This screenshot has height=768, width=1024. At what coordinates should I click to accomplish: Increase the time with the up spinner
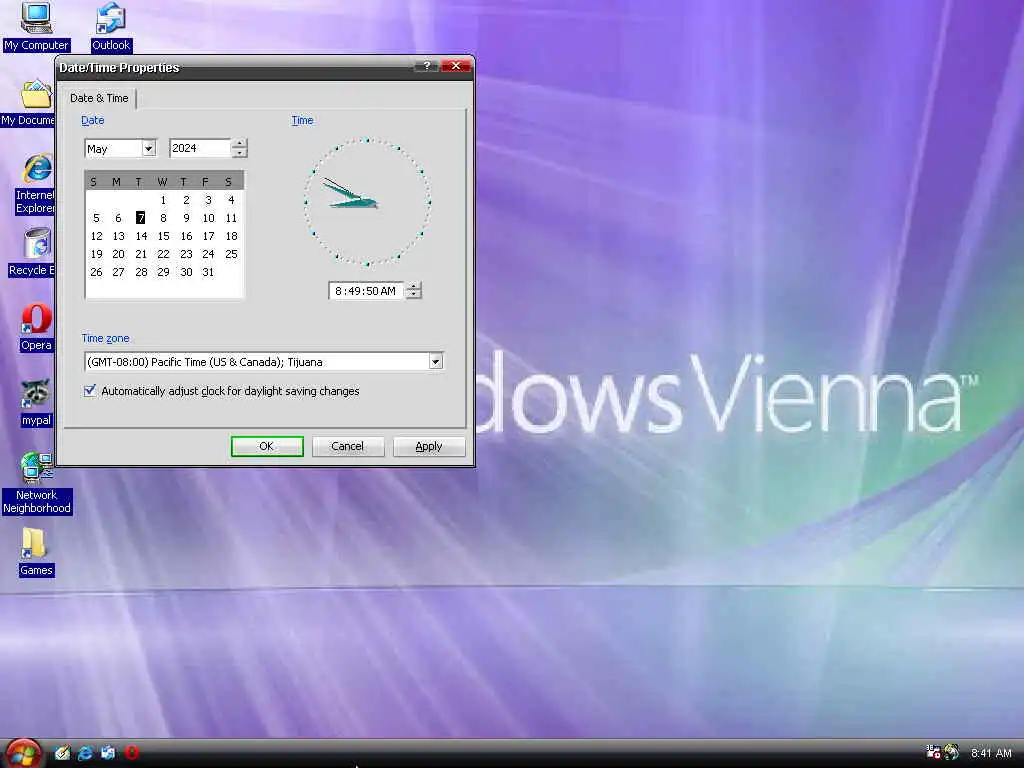pos(414,286)
